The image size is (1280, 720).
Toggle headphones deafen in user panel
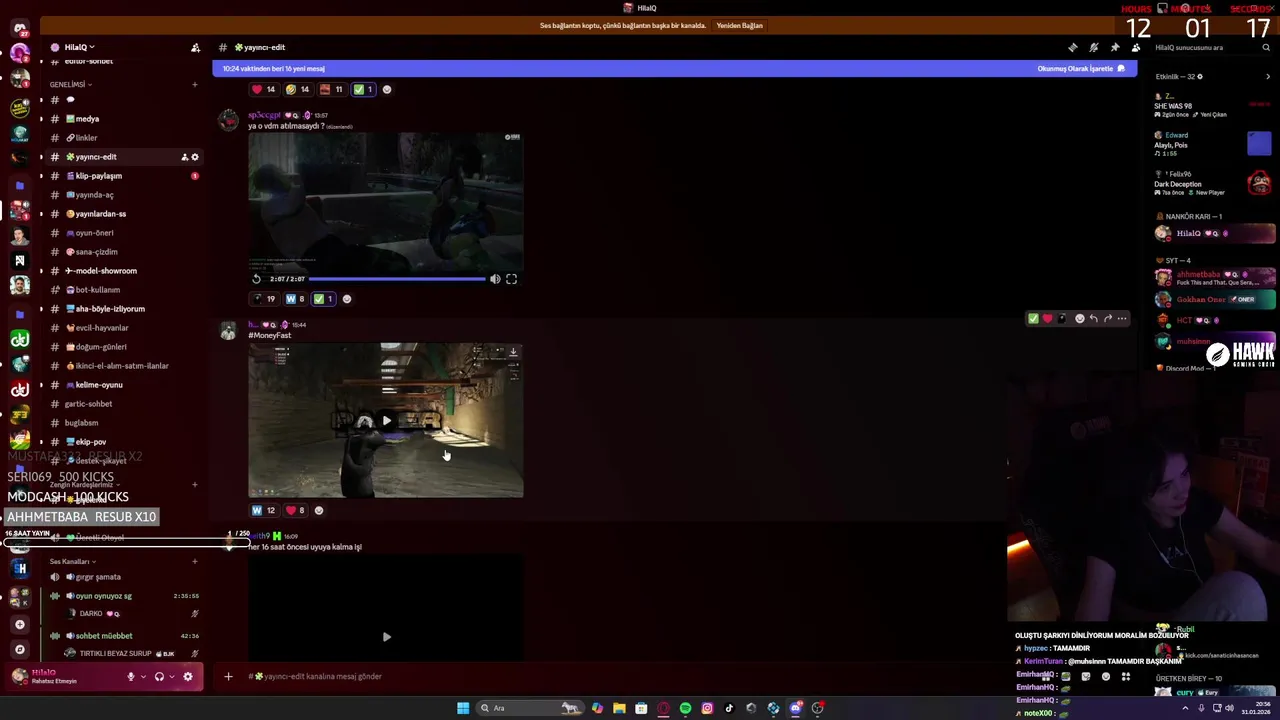(x=159, y=677)
